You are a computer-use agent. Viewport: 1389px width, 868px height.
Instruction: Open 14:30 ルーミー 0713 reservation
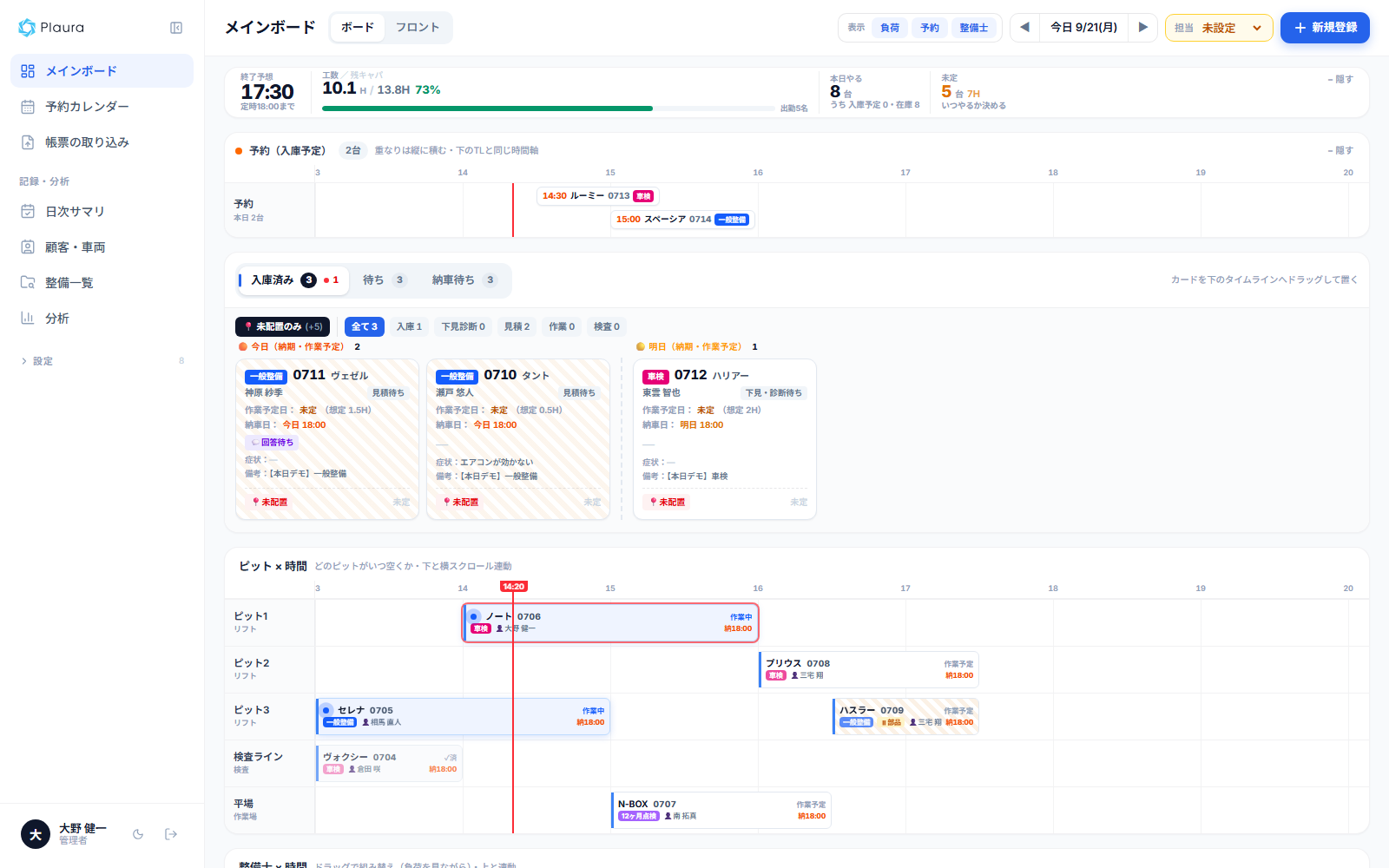click(x=598, y=196)
